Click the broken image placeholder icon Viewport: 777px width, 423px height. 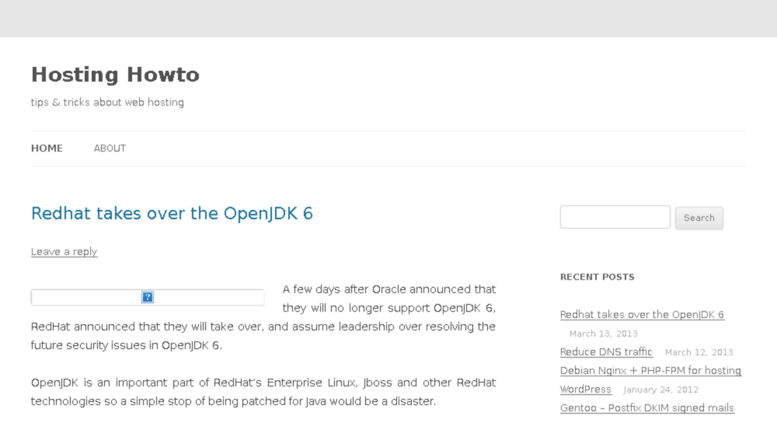coord(148,297)
